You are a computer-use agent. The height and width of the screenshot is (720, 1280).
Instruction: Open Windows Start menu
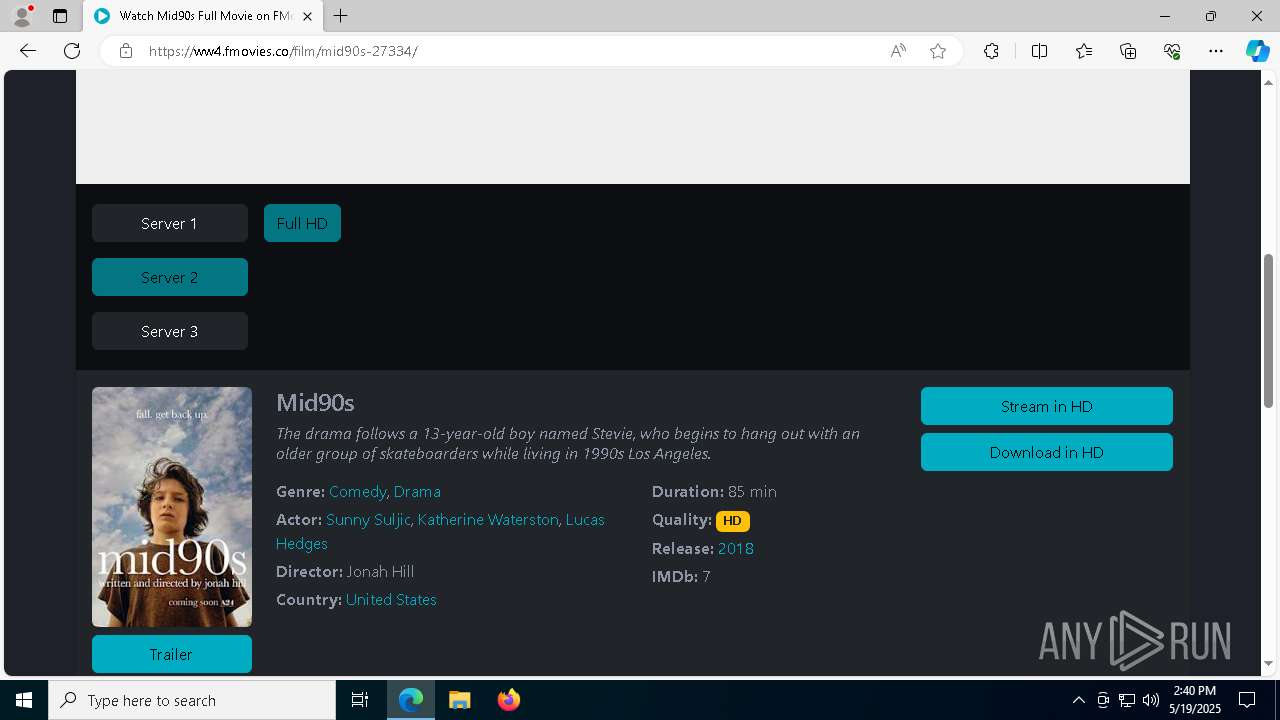click(x=24, y=700)
